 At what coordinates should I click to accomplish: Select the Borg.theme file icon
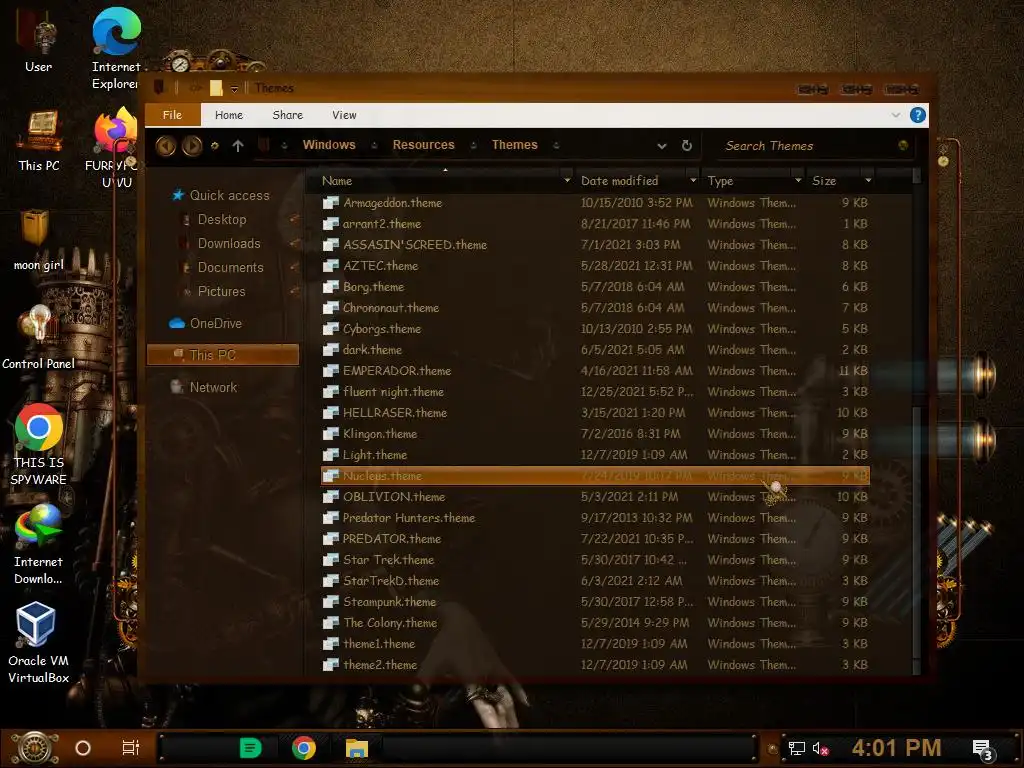pos(331,287)
